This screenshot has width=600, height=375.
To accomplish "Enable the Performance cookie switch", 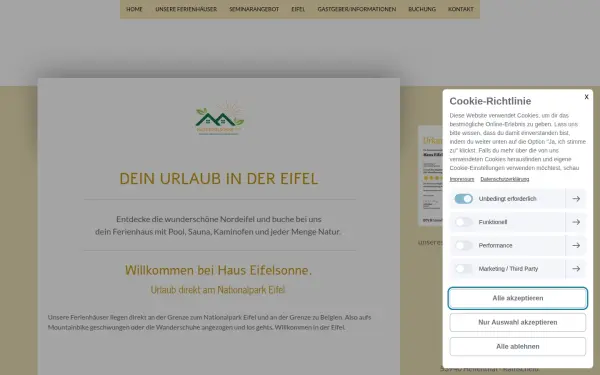I will pyautogui.click(x=463, y=246).
